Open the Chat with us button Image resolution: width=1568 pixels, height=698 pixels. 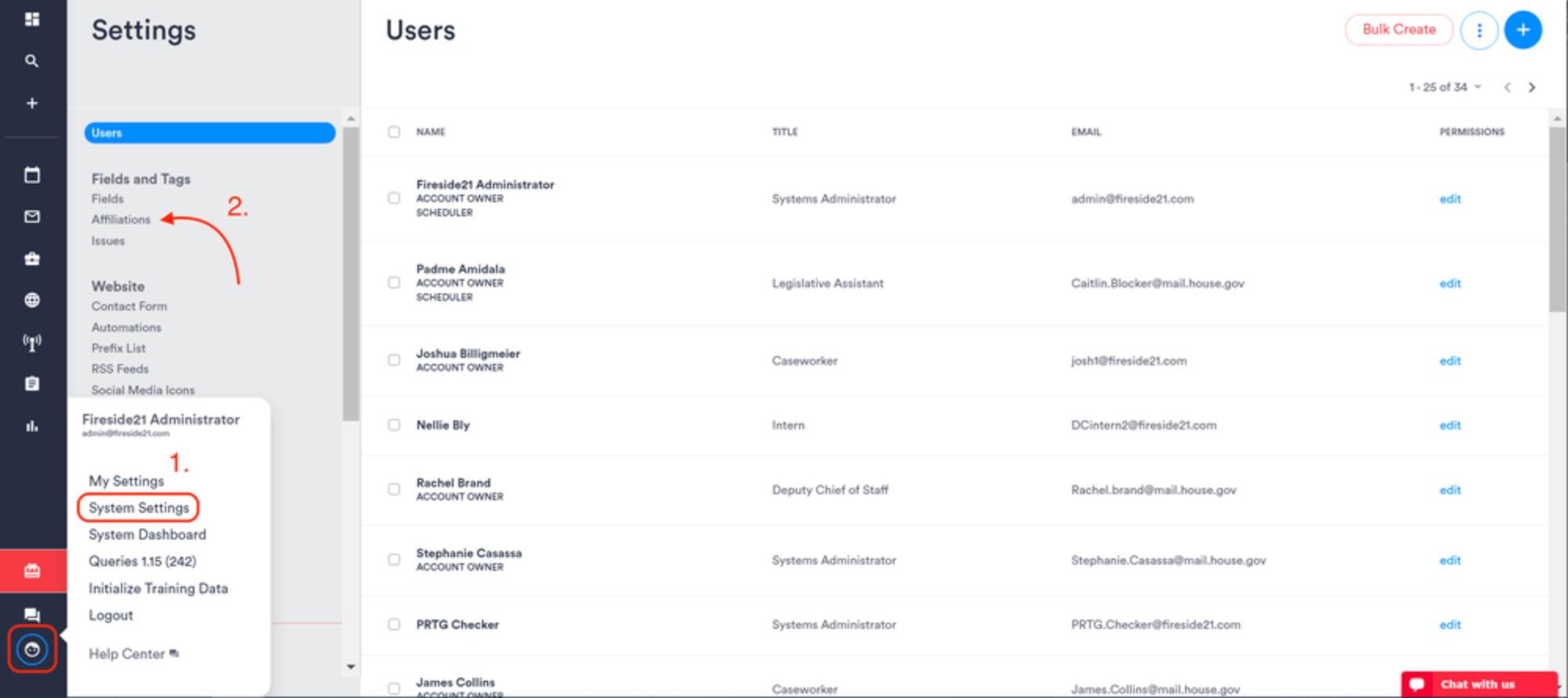pyautogui.click(x=1479, y=684)
